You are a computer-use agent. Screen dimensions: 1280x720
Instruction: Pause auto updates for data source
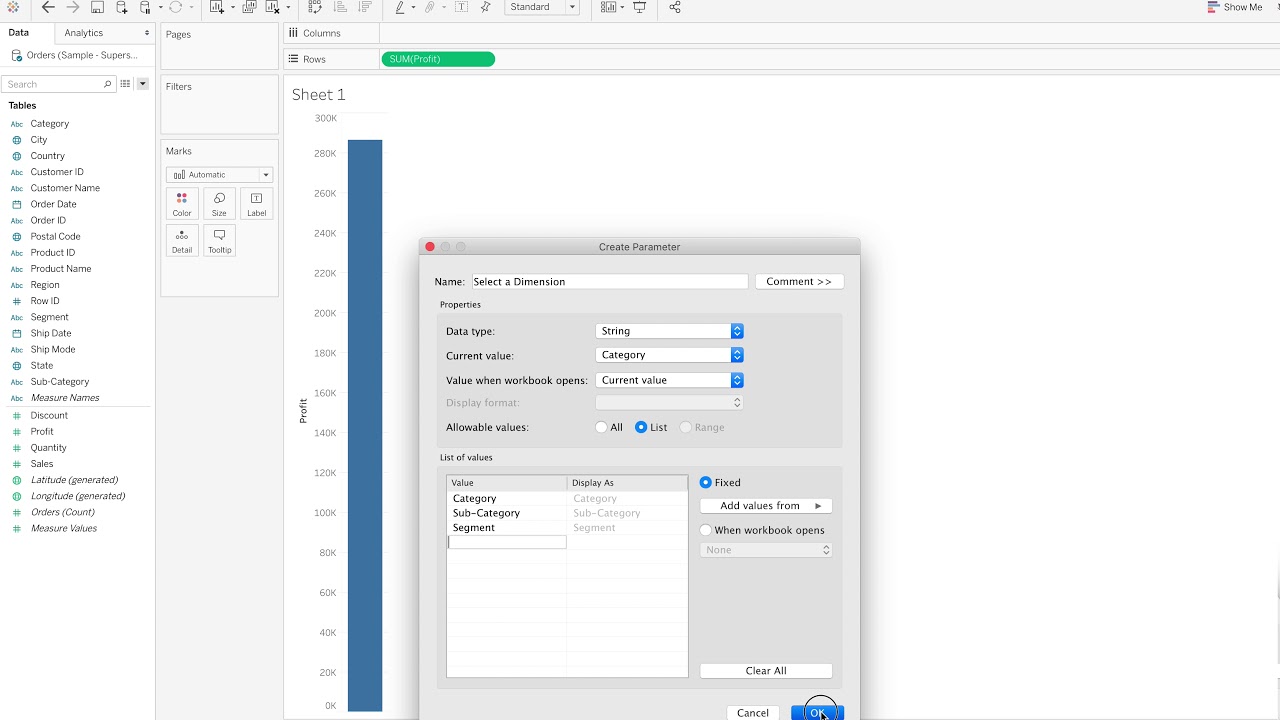pos(145,7)
